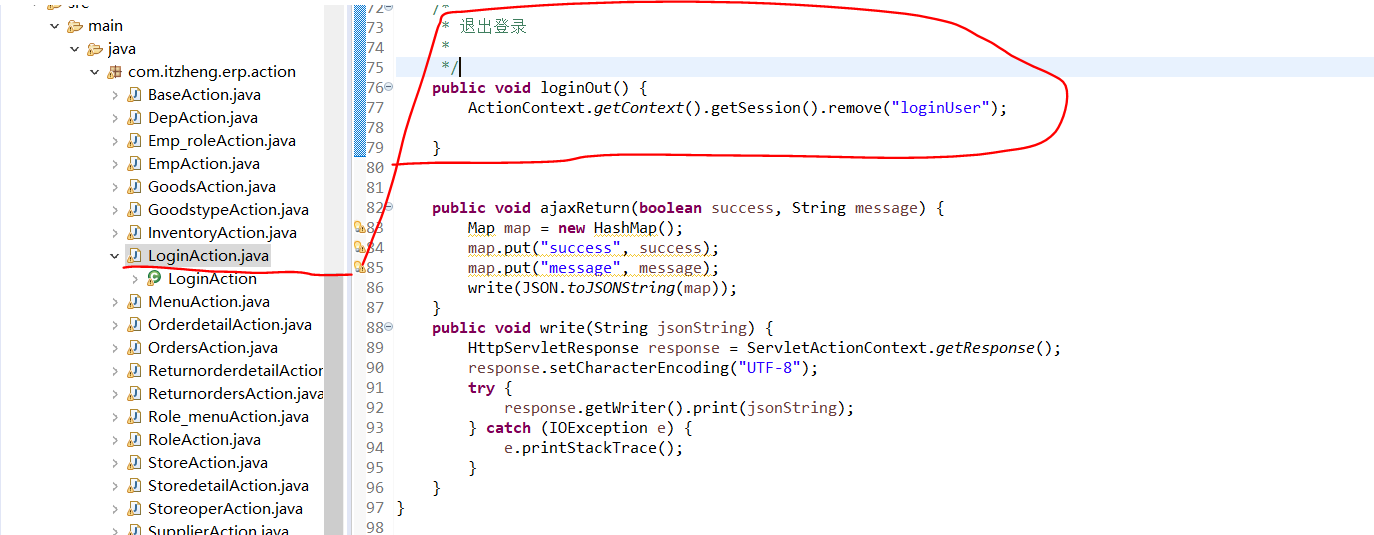
Task: Click the DepAction.java file icon
Action: 134,118
